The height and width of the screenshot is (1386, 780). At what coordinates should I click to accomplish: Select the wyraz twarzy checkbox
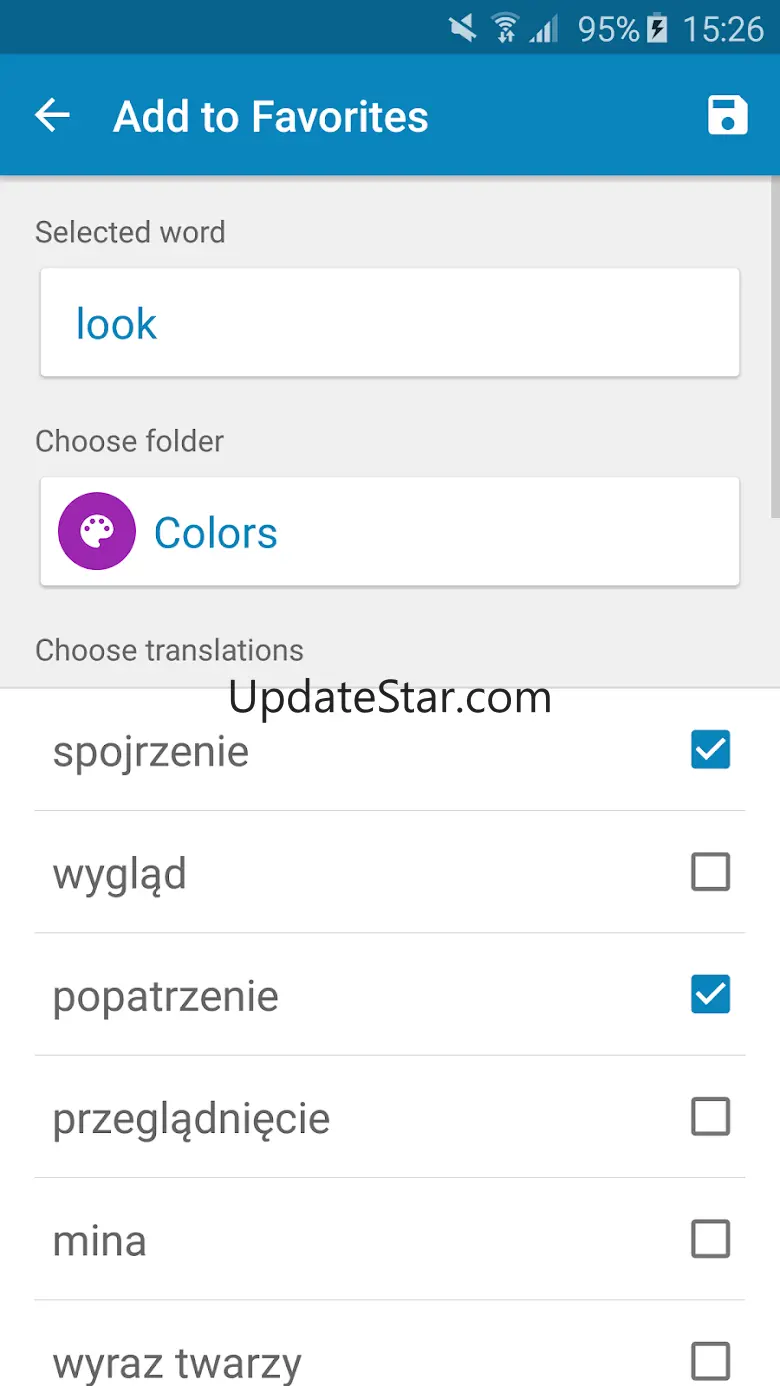710,1361
